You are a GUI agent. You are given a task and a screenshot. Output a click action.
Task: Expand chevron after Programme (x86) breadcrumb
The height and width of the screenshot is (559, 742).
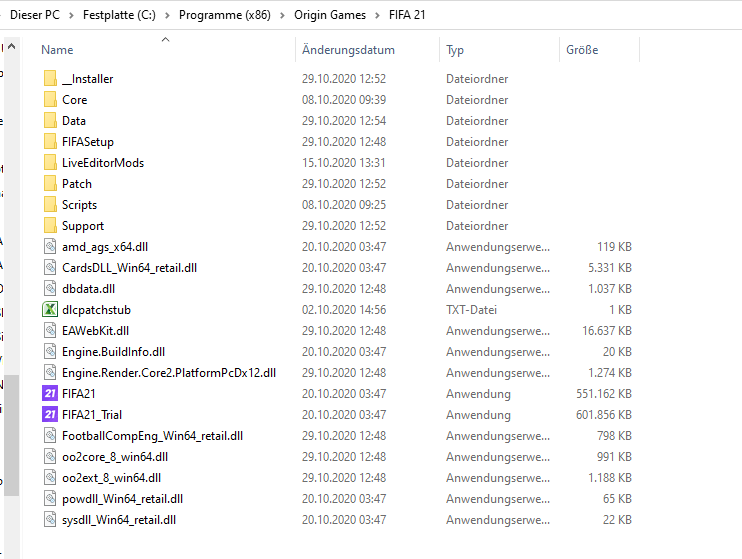tap(283, 15)
